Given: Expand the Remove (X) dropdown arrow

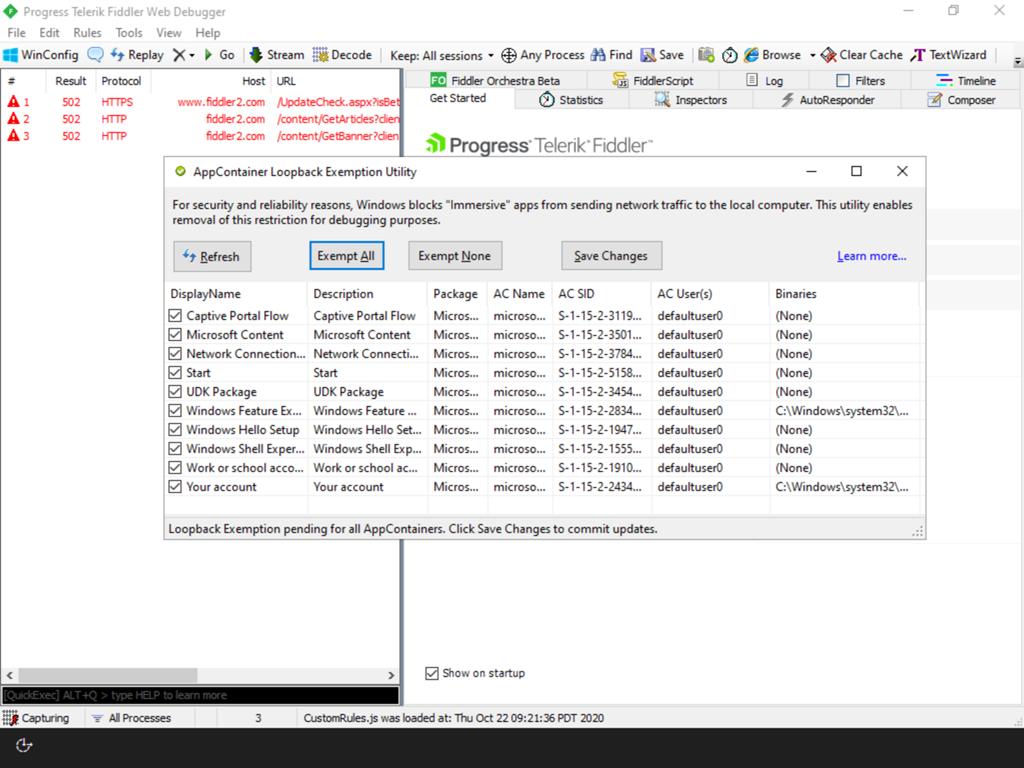Looking at the screenshot, I should coord(191,56).
